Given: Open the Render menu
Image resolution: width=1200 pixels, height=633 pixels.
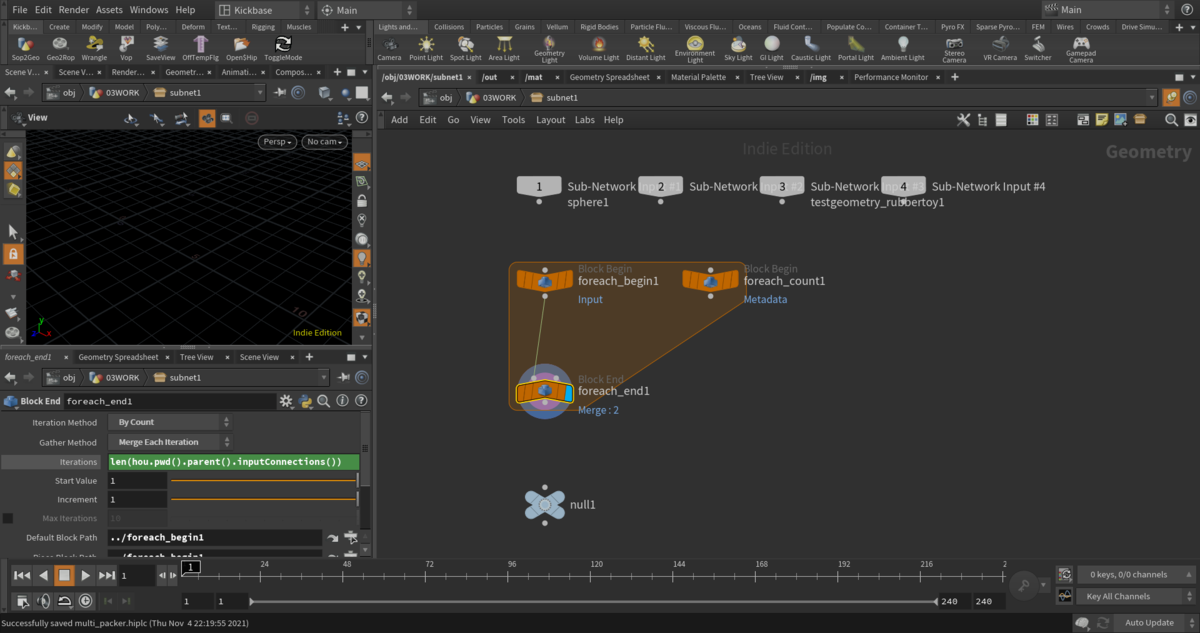Looking at the screenshot, I should pyautogui.click(x=74, y=10).
